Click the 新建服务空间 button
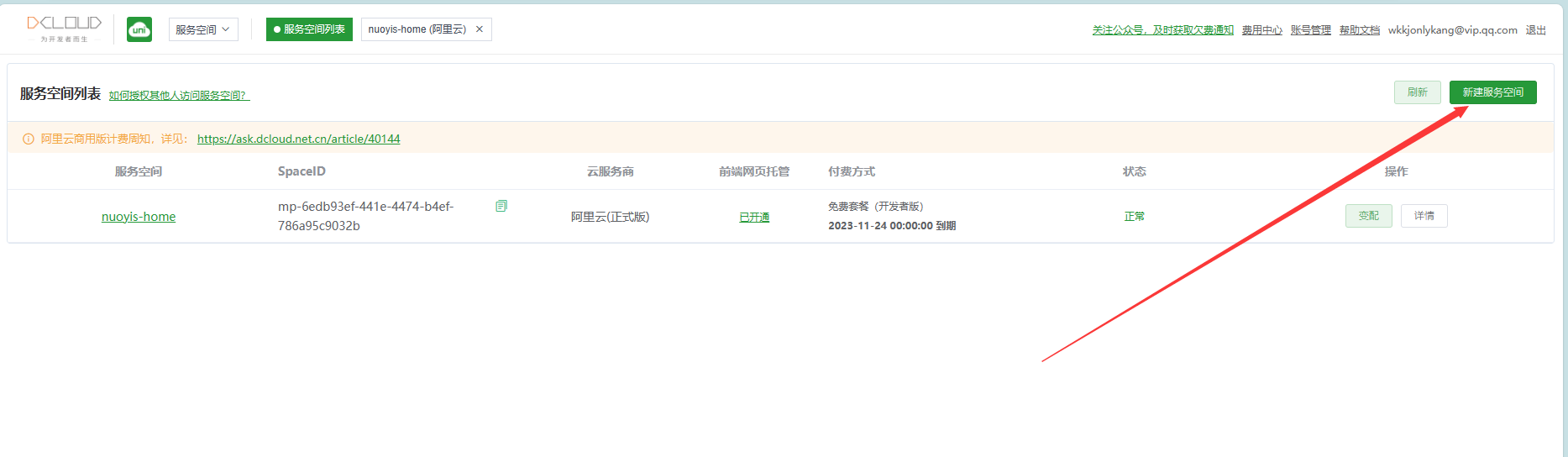 click(x=1492, y=92)
